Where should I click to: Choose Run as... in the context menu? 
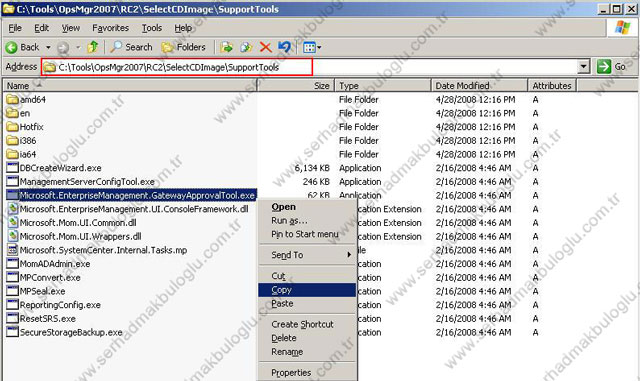pos(307,221)
